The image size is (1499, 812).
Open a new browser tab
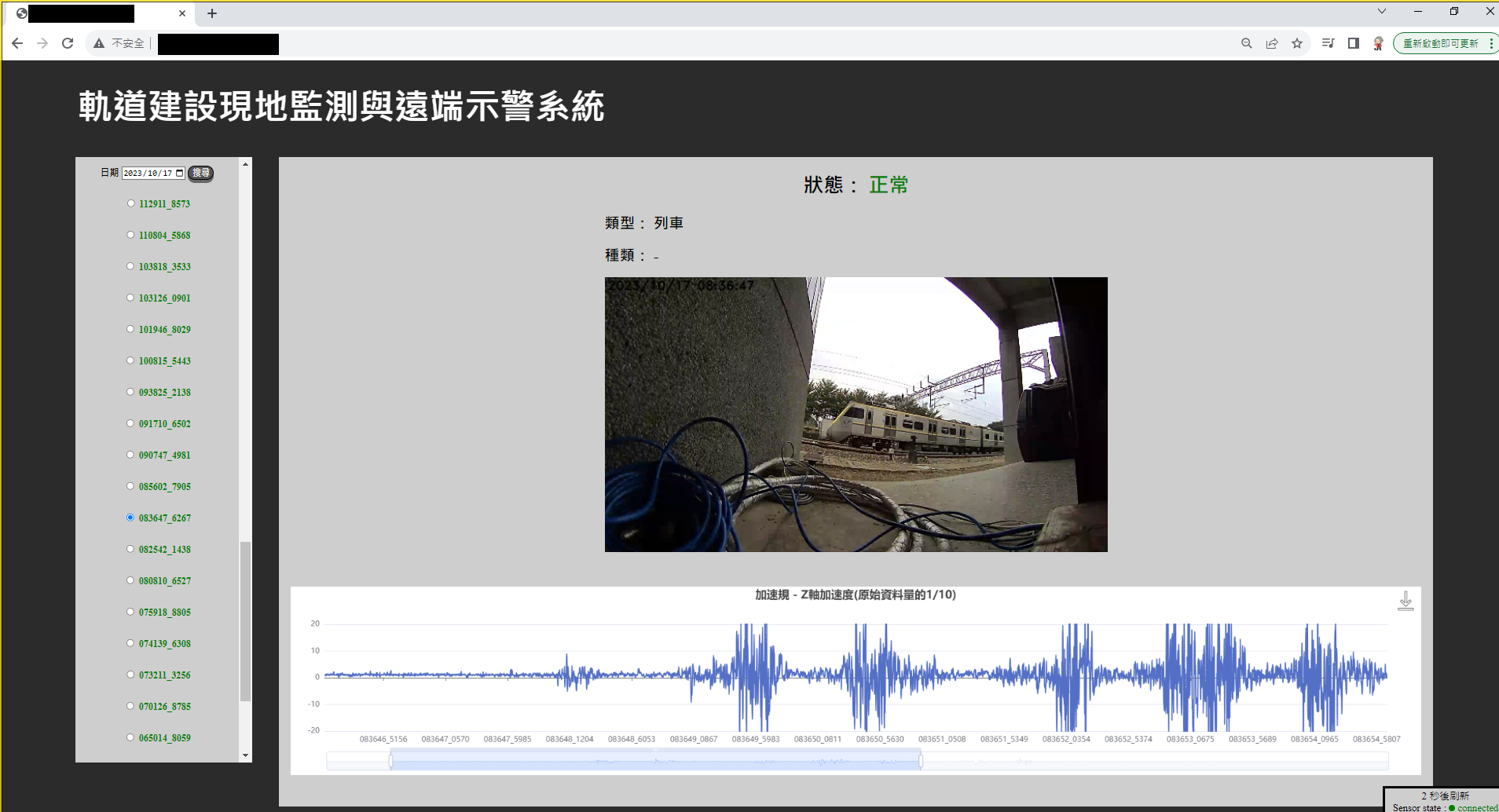[x=212, y=13]
